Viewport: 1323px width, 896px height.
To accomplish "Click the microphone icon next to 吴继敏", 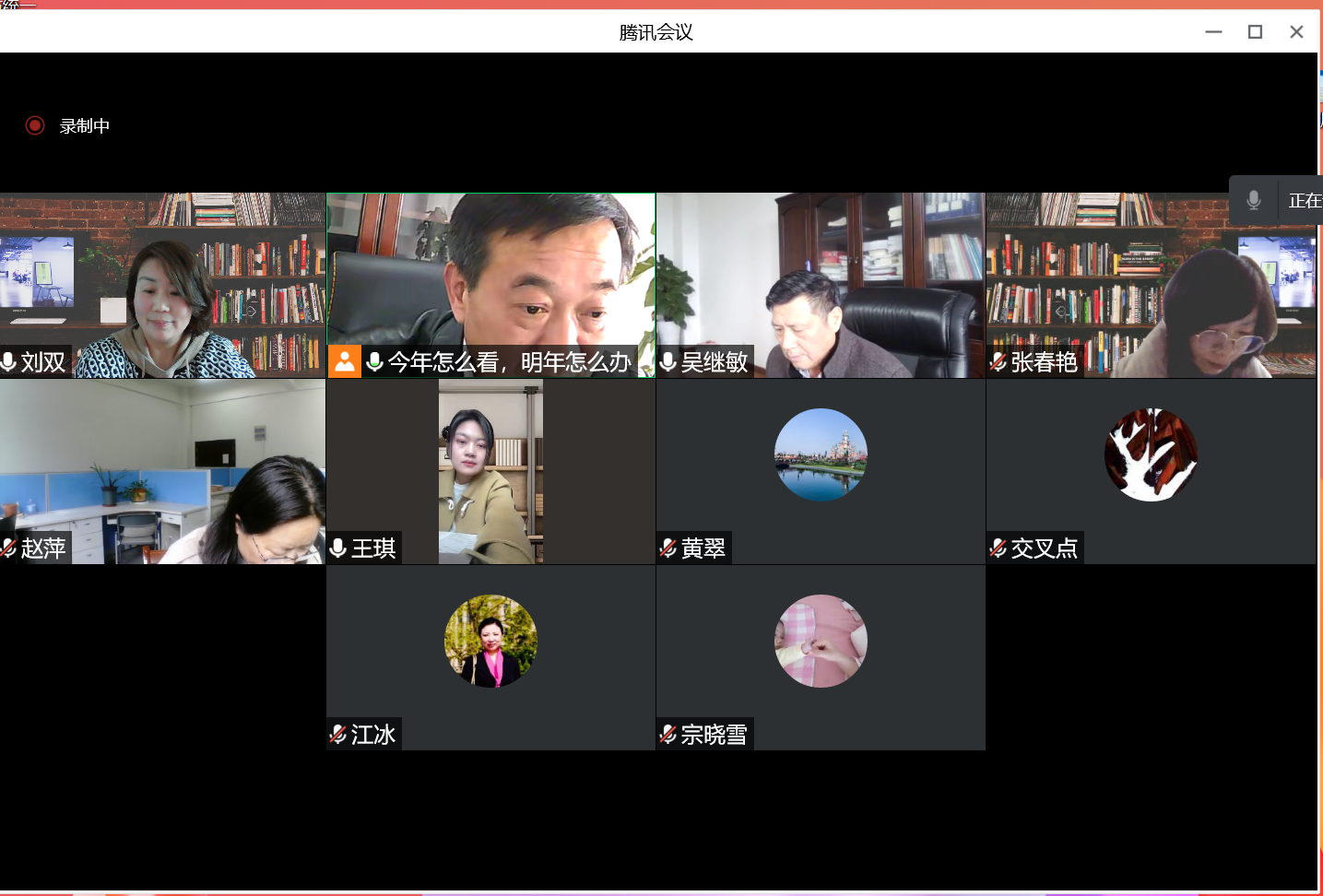I will pos(668,362).
